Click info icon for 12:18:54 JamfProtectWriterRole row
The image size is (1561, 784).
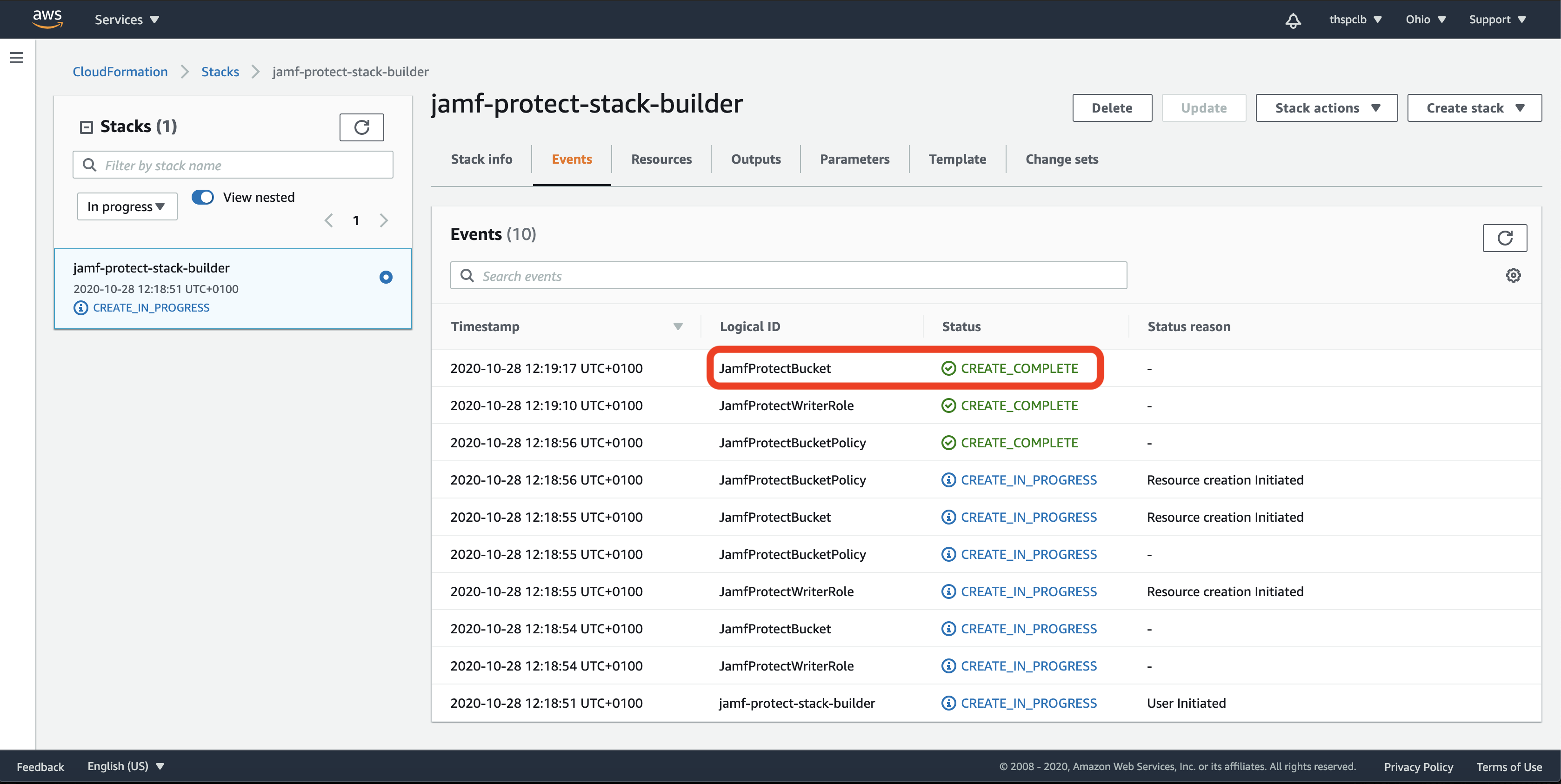click(x=948, y=666)
